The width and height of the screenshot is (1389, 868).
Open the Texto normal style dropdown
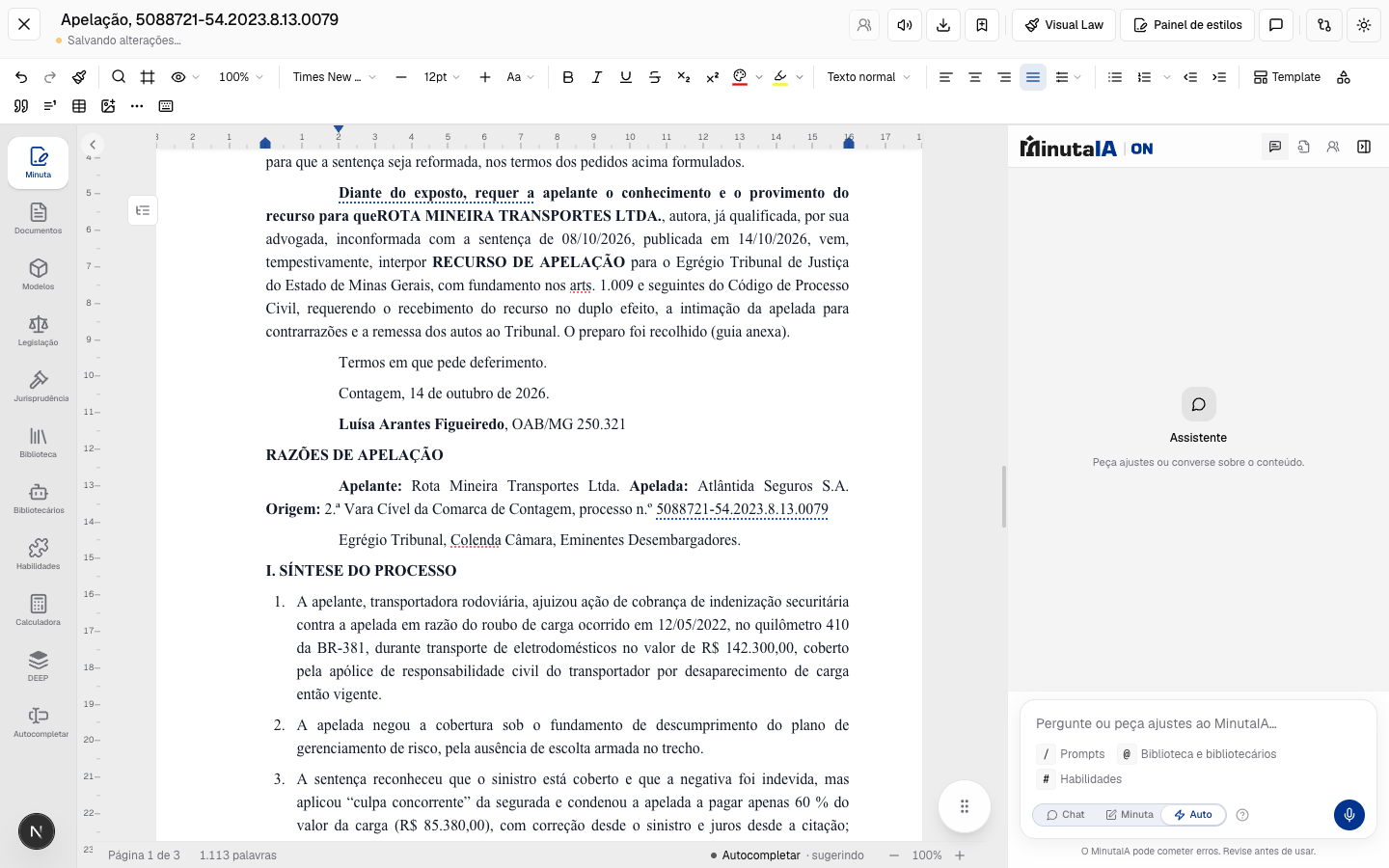point(868,77)
